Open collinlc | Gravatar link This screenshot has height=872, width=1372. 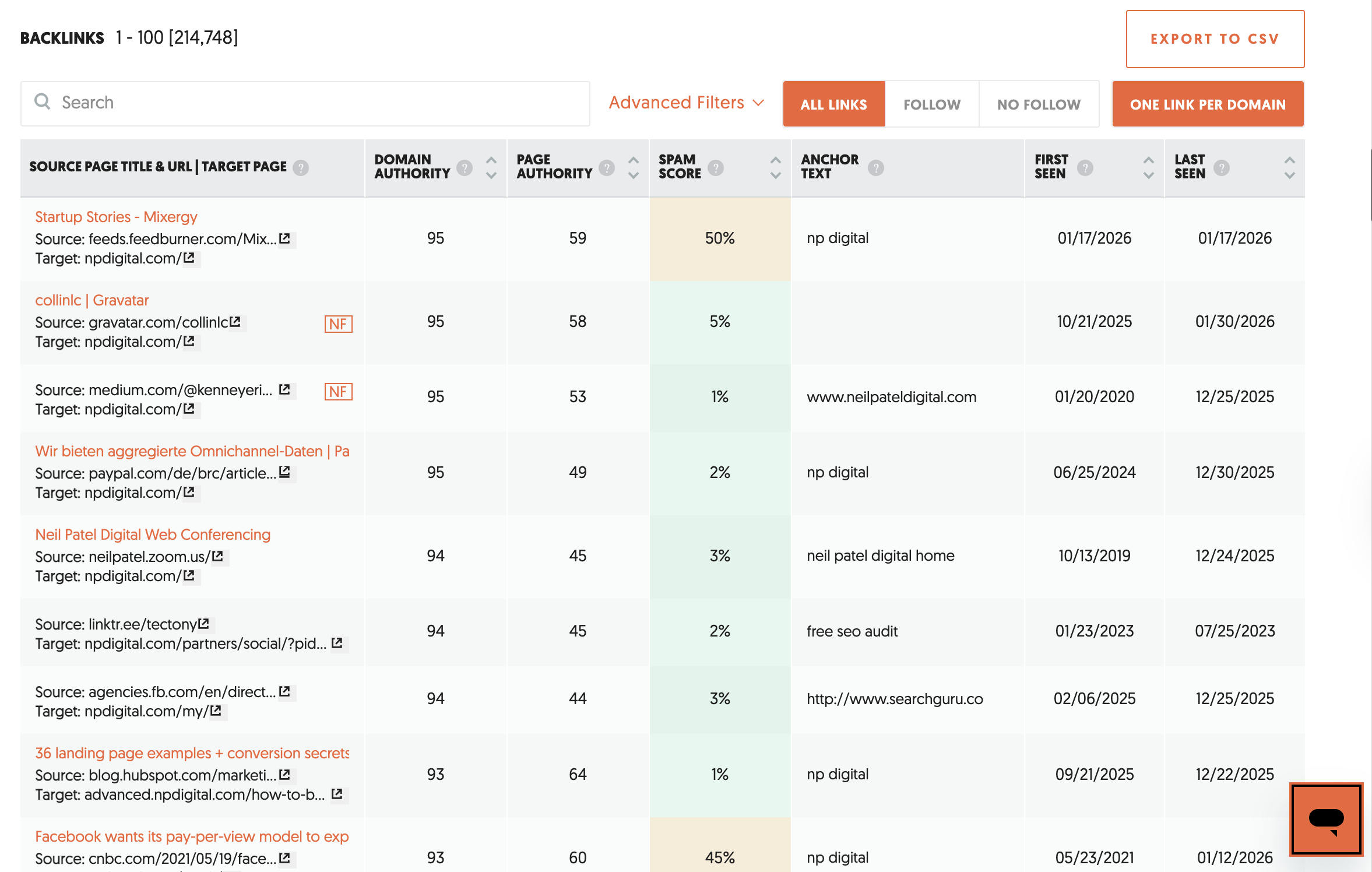(92, 300)
